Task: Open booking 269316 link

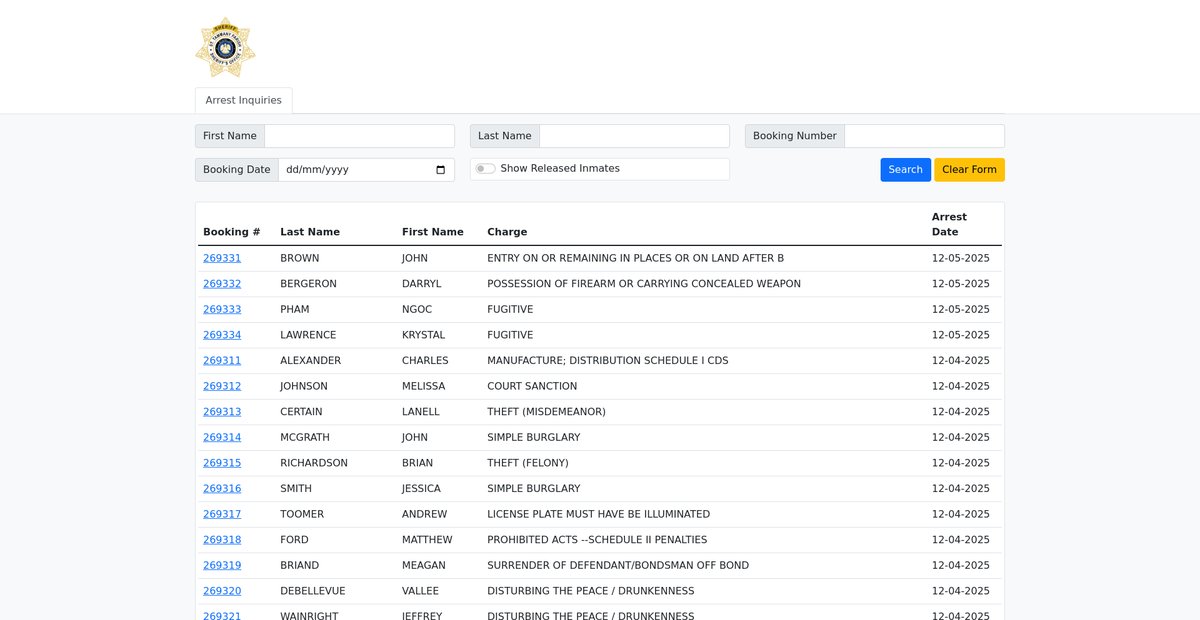Action: click(x=222, y=489)
